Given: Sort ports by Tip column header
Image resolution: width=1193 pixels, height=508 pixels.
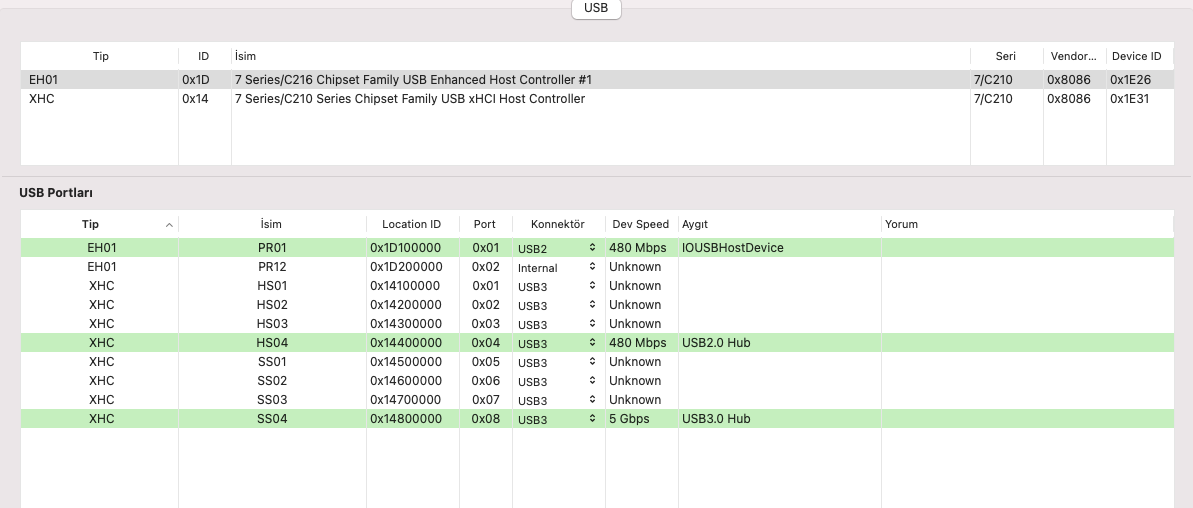Looking at the screenshot, I should click(90, 224).
